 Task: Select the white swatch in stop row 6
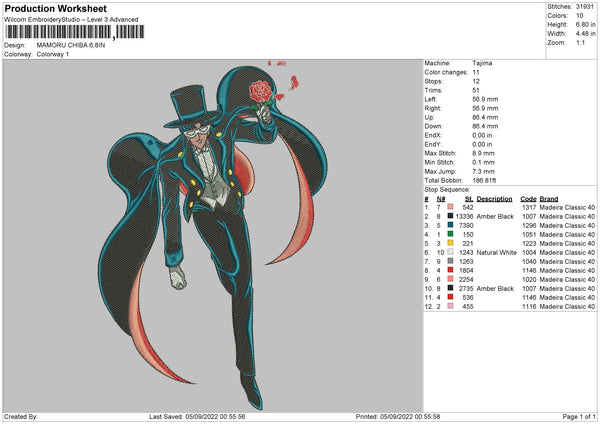click(x=450, y=252)
